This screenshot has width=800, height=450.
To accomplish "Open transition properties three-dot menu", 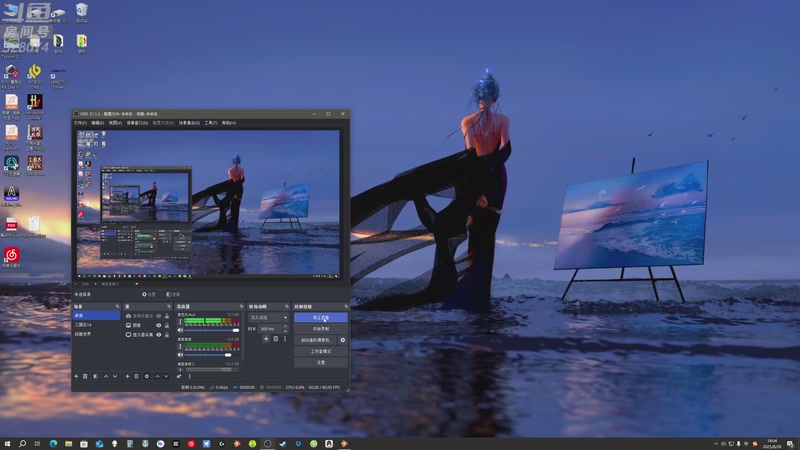I will tap(285, 339).
